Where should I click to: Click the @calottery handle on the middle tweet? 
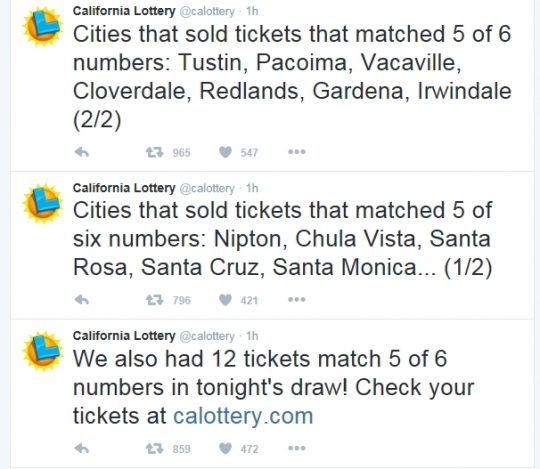[207, 188]
